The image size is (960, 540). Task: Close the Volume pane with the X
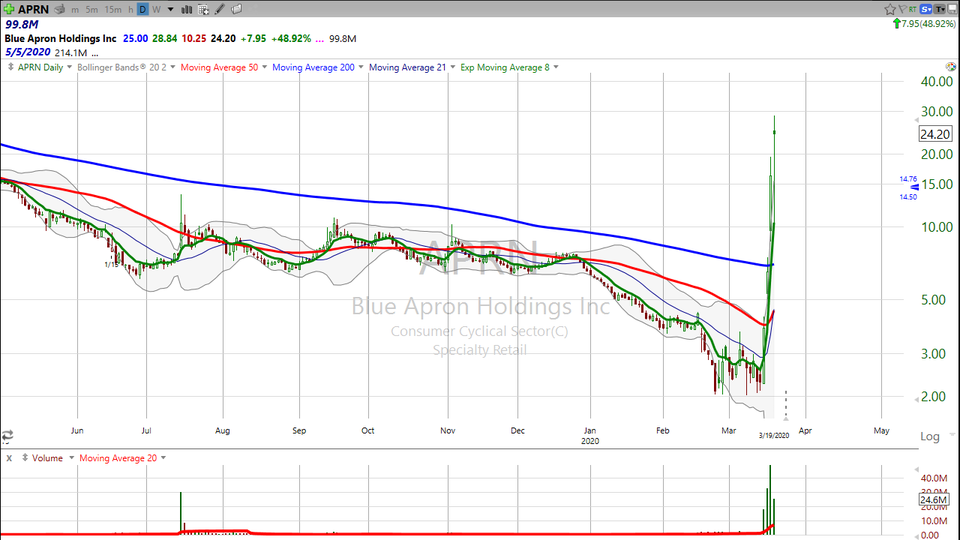[9, 458]
